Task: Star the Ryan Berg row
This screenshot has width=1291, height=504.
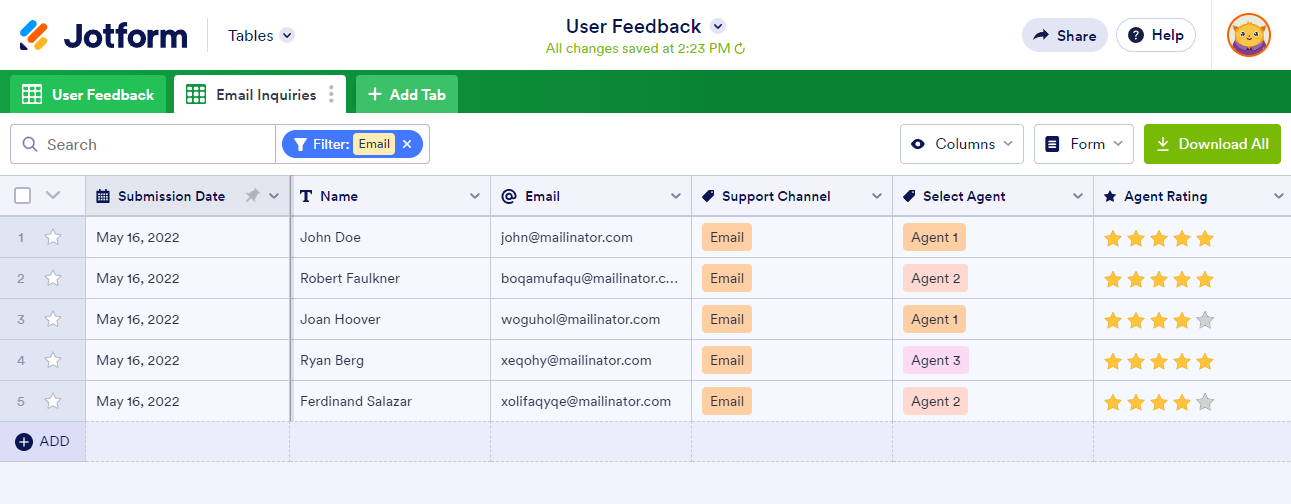Action: click(53, 361)
